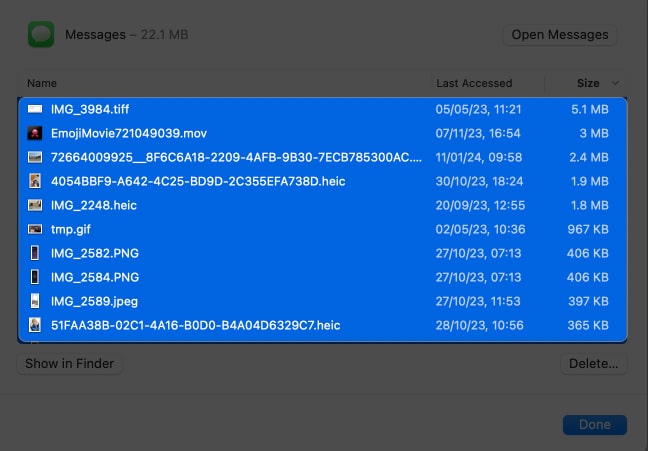This screenshot has width=648, height=451.
Task: Select the IMG_3984.tiff file thumbnail icon
Action: [35, 109]
